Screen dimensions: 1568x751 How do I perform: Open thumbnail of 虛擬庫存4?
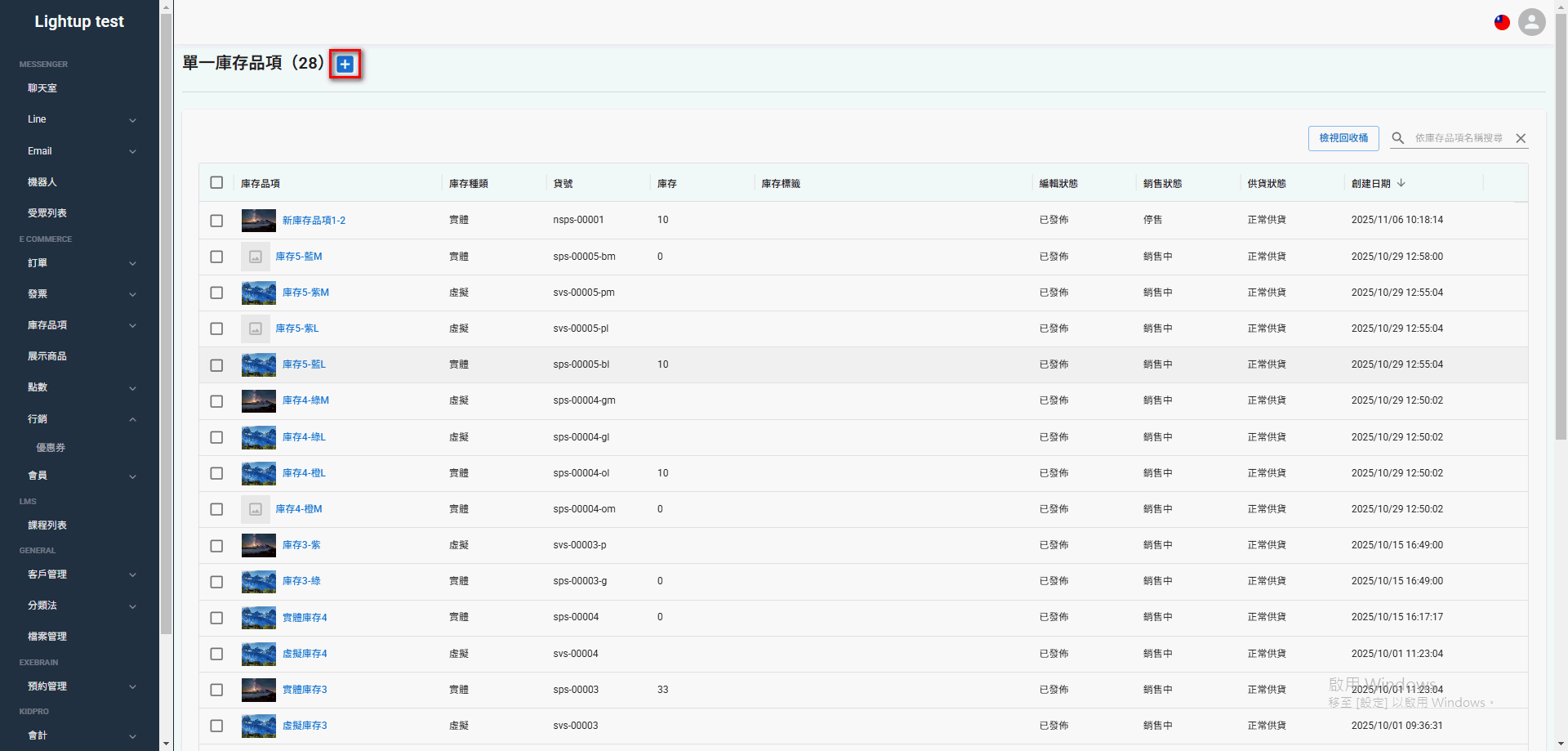click(259, 654)
